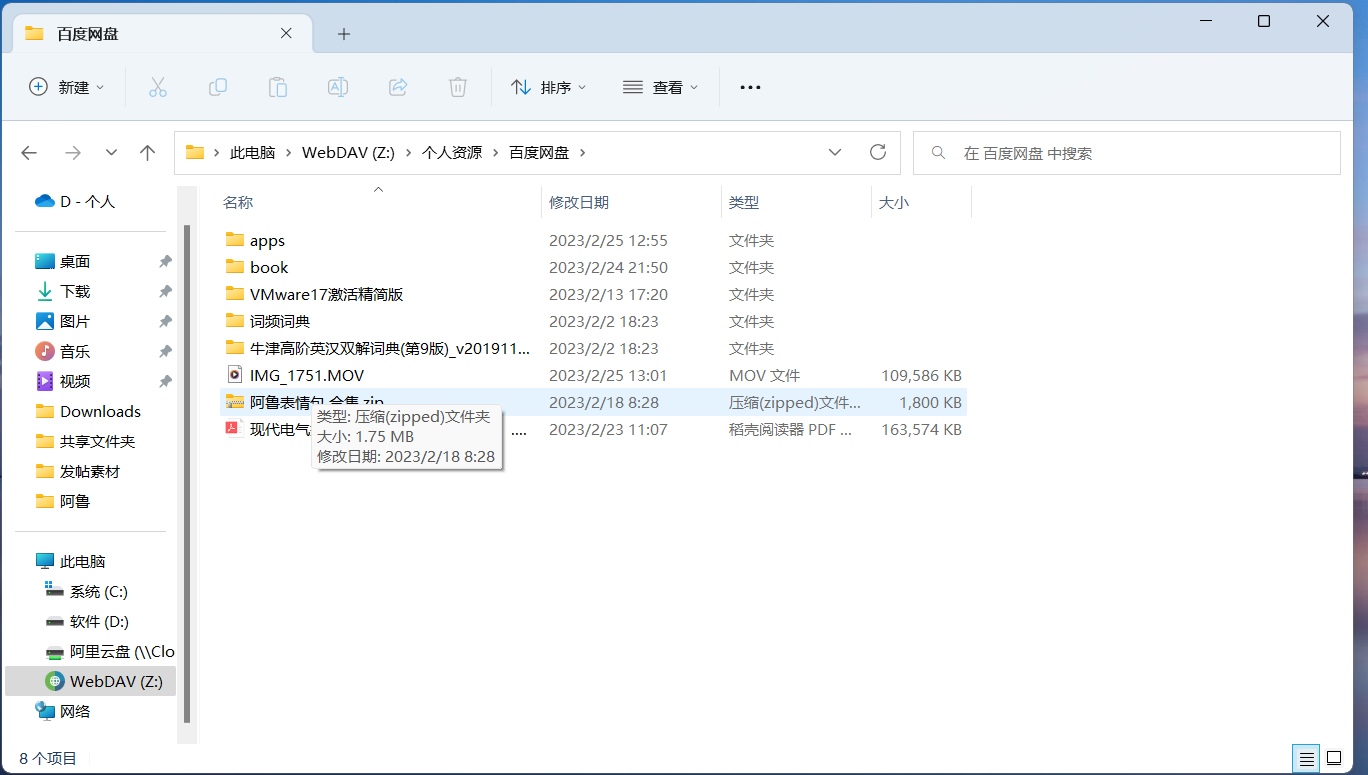Select the 牛津高阶英汉双解词典 folder row
Viewport: 1368px width, 775px height.
pyautogui.click(x=594, y=348)
